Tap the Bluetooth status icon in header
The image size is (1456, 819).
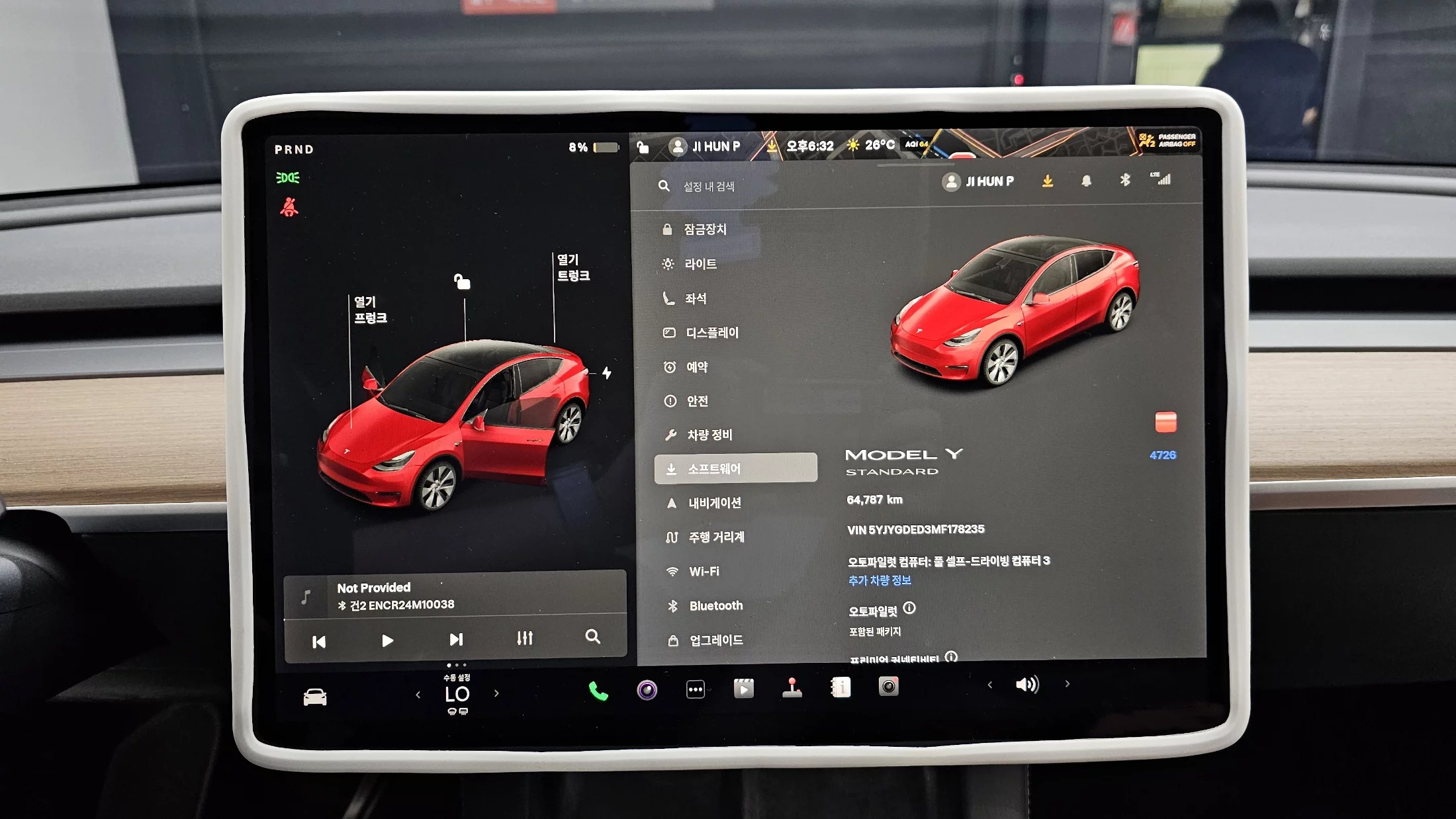point(1124,180)
